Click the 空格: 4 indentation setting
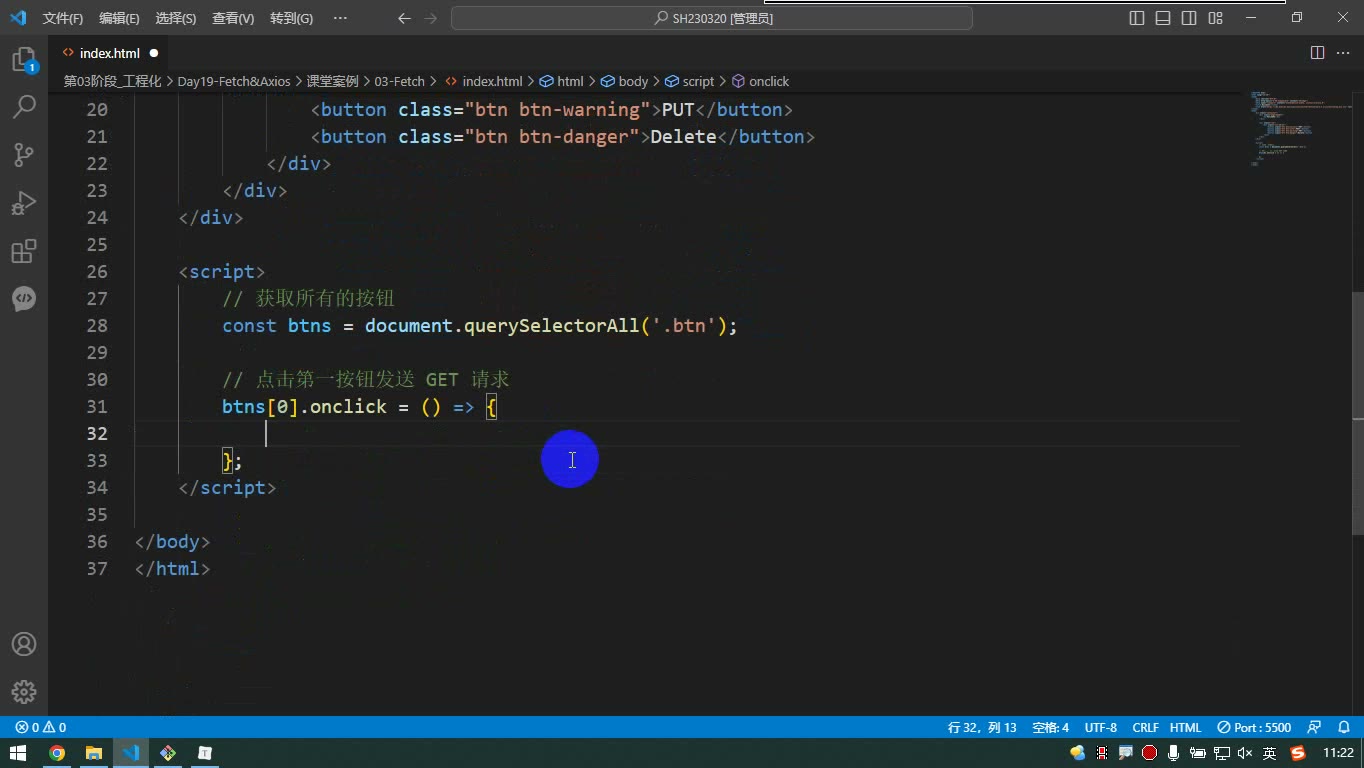The height and width of the screenshot is (768, 1364). coord(1050,727)
